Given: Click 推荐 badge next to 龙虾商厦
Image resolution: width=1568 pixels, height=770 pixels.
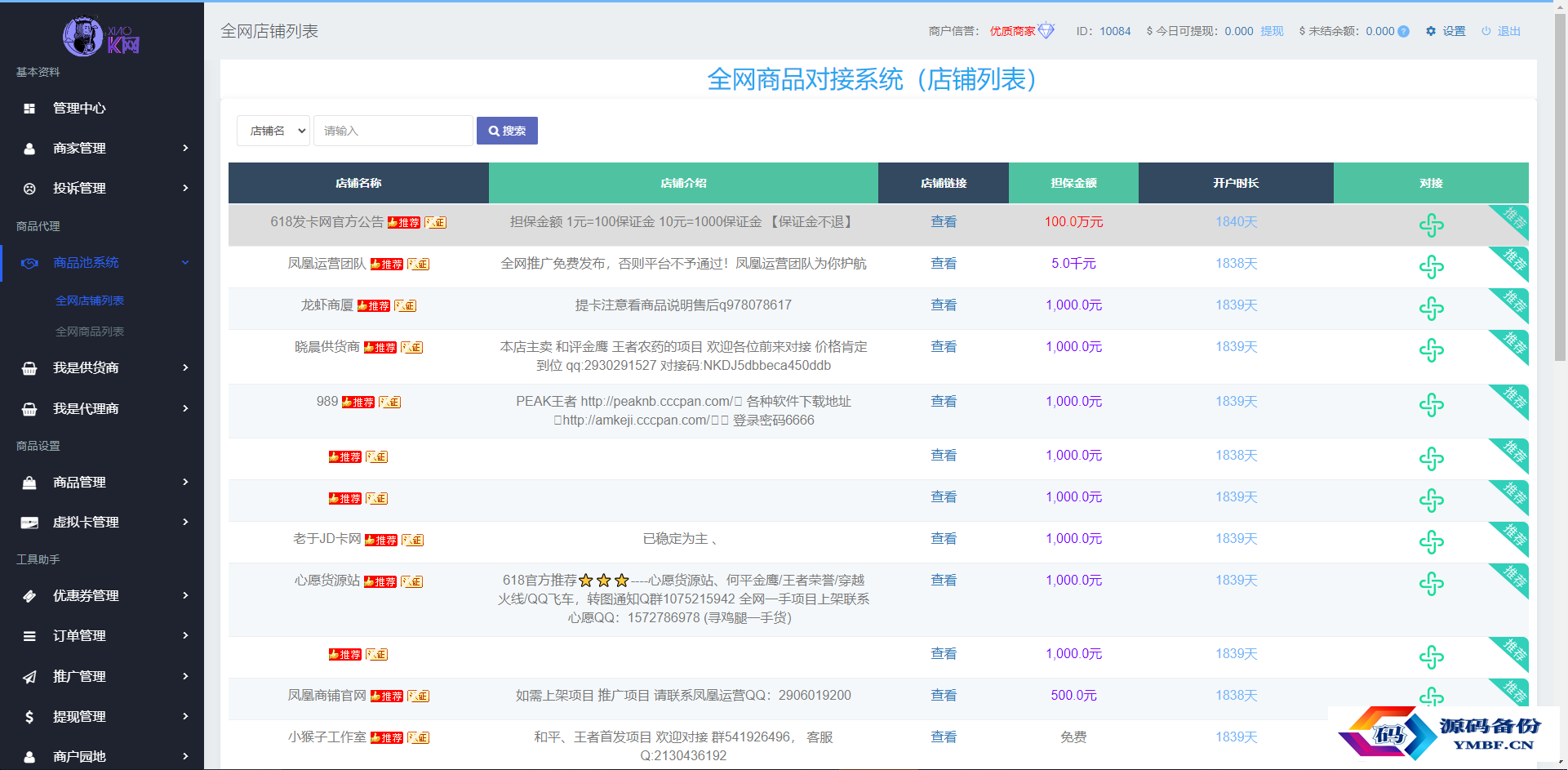Looking at the screenshot, I should coord(374,306).
